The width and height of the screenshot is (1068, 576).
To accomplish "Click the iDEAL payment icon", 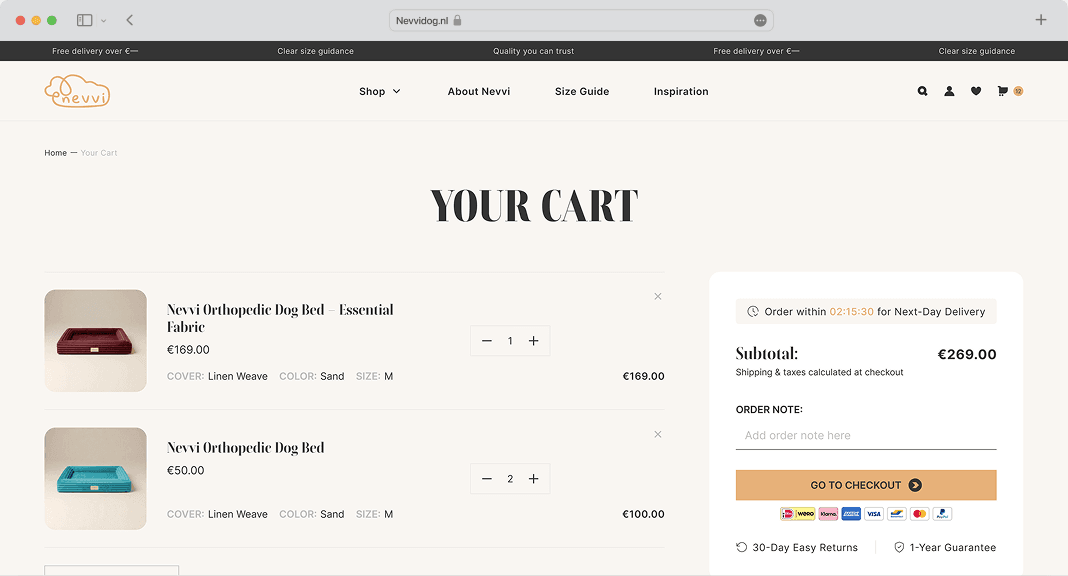I will click(788, 514).
